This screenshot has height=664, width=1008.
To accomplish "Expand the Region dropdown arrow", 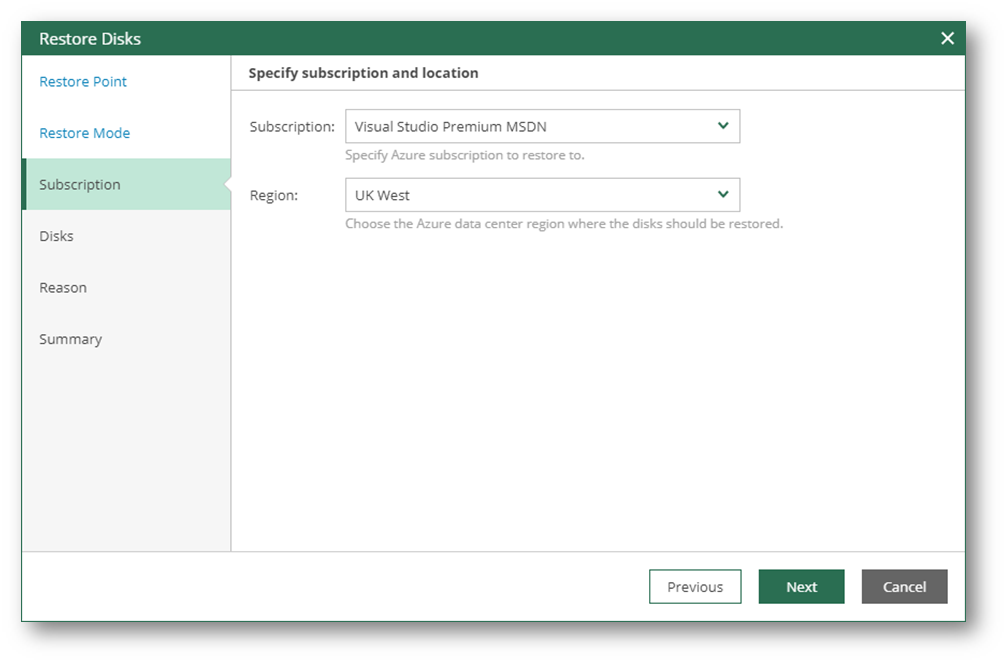I will tap(723, 195).
